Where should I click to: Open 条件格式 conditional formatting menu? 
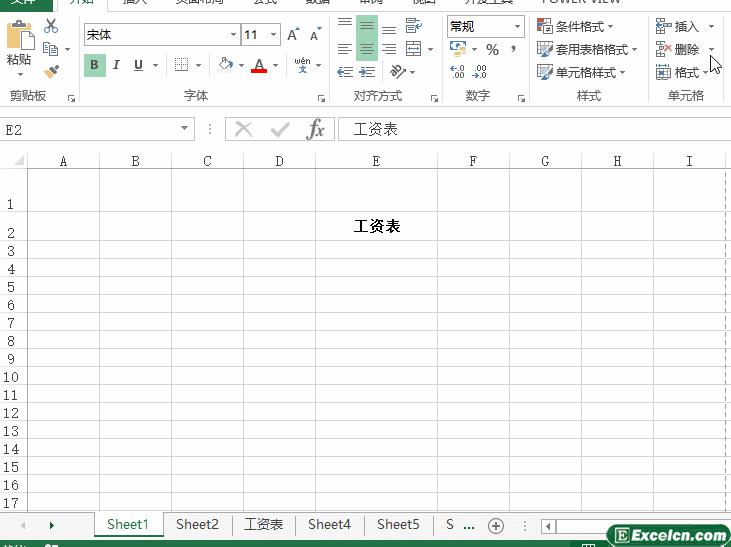[575, 27]
